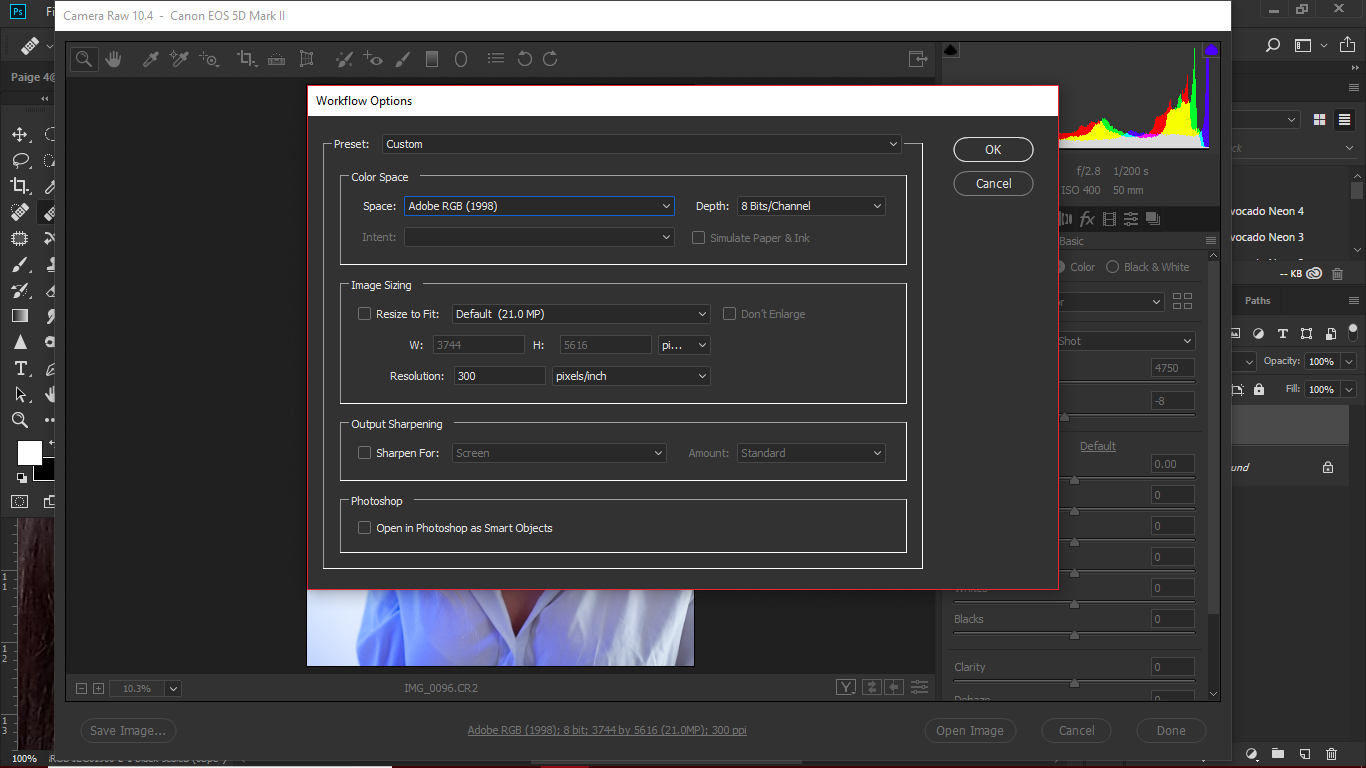The height and width of the screenshot is (768, 1366).
Task: Open the Resize to Fit Default (21.0 MP) dropdown
Action: pyautogui.click(x=581, y=314)
